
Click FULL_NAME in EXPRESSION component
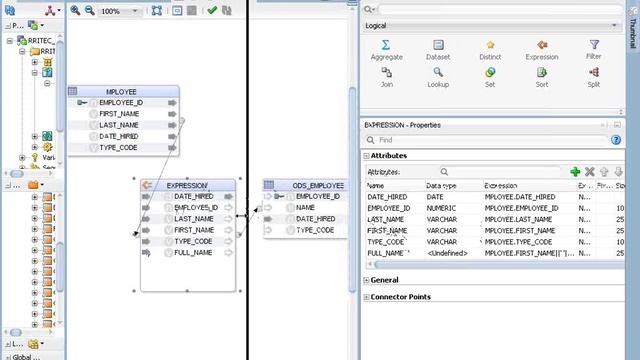coord(193,253)
